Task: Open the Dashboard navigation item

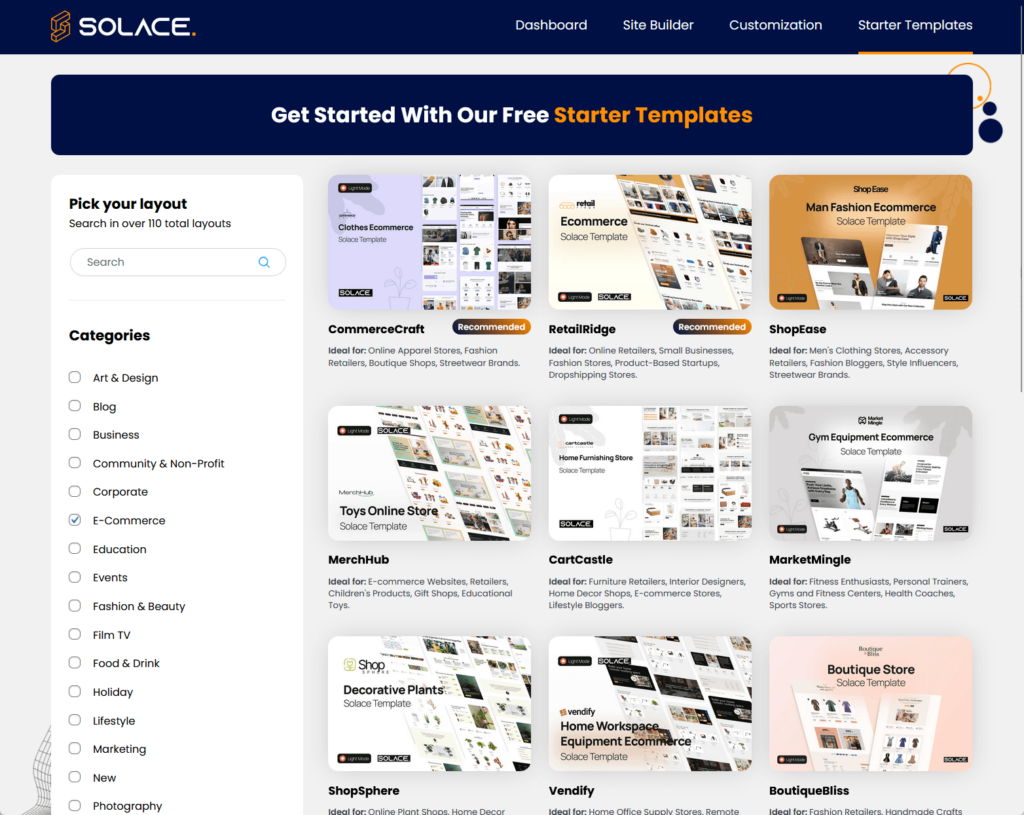Action: click(x=551, y=25)
